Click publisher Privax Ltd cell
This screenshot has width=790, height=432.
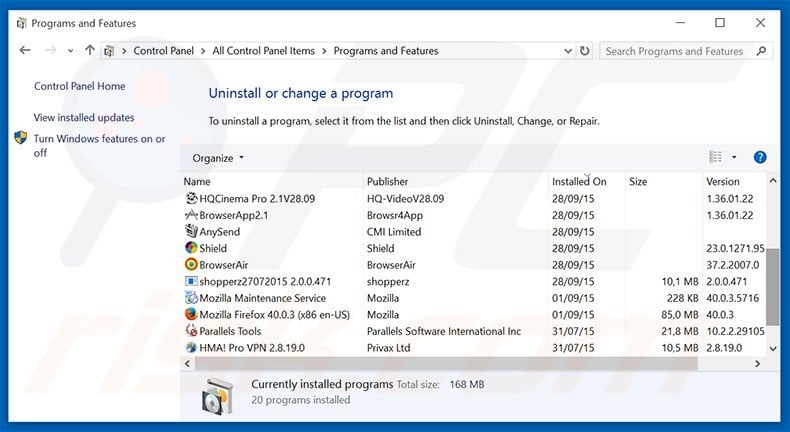[x=388, y=348]
